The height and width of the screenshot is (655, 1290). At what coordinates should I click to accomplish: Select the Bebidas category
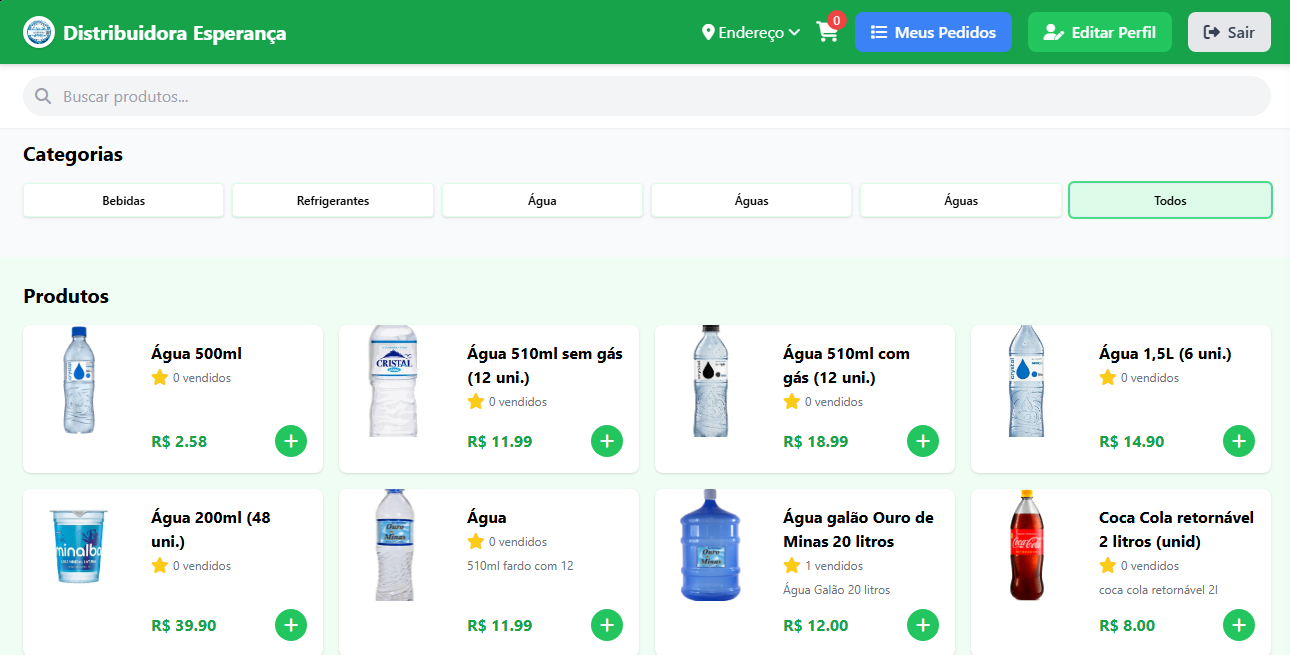coord(124,200)
